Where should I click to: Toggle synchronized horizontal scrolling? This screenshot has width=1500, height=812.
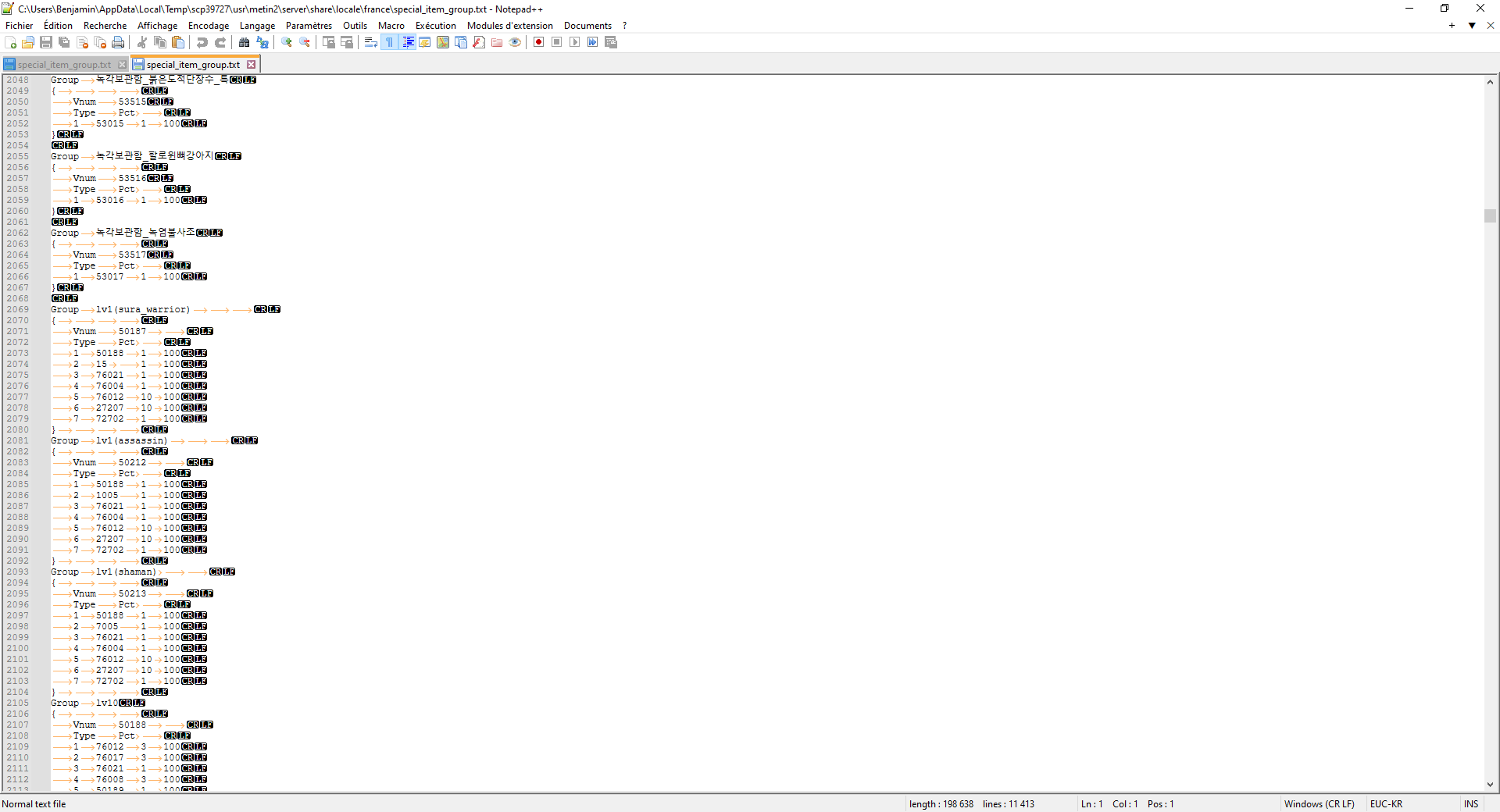coord(347,42)
